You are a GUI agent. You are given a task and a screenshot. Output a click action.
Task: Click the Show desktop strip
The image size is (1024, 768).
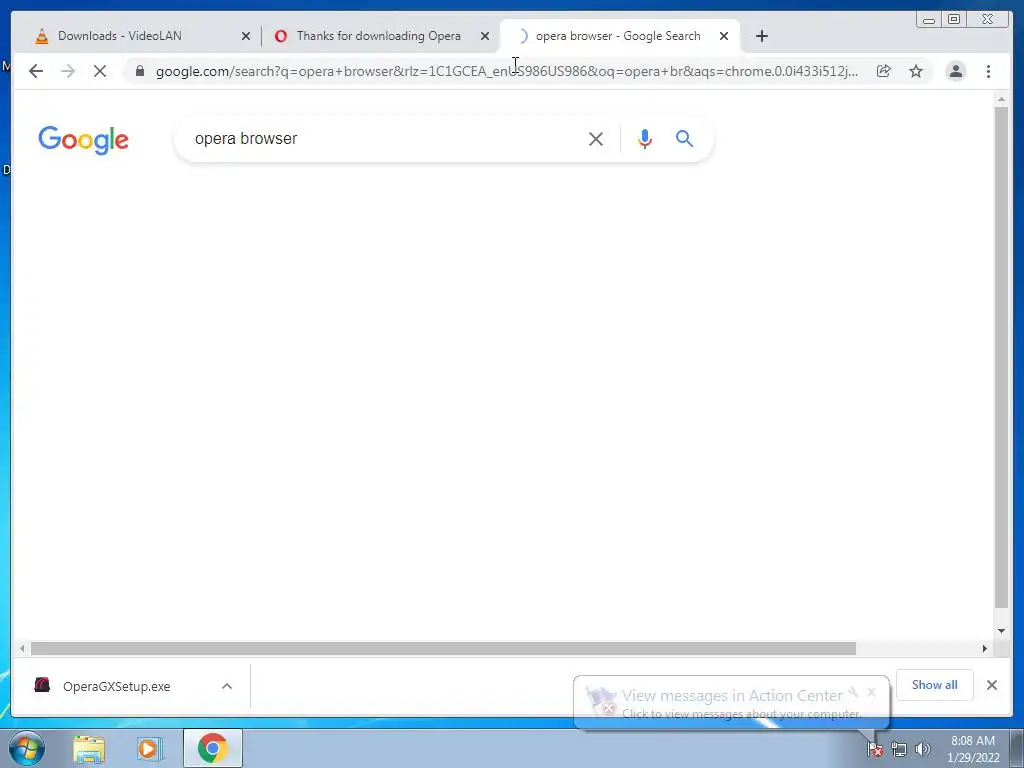[1017, 748]
